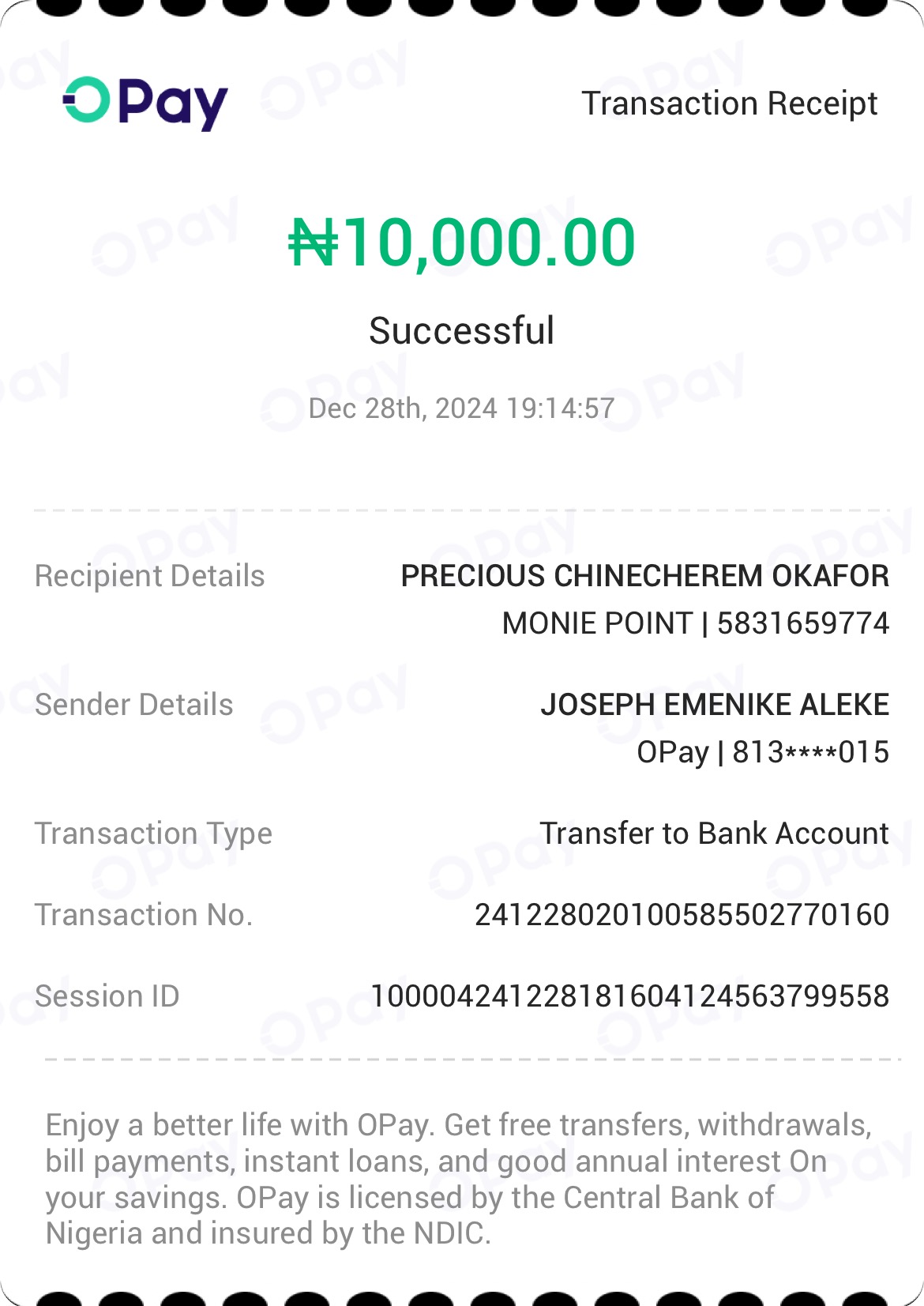Image resolution: width=924 pixels, height=1306 pixels.
Task: Click the masked OPay sender account
Action: [762, 752]
